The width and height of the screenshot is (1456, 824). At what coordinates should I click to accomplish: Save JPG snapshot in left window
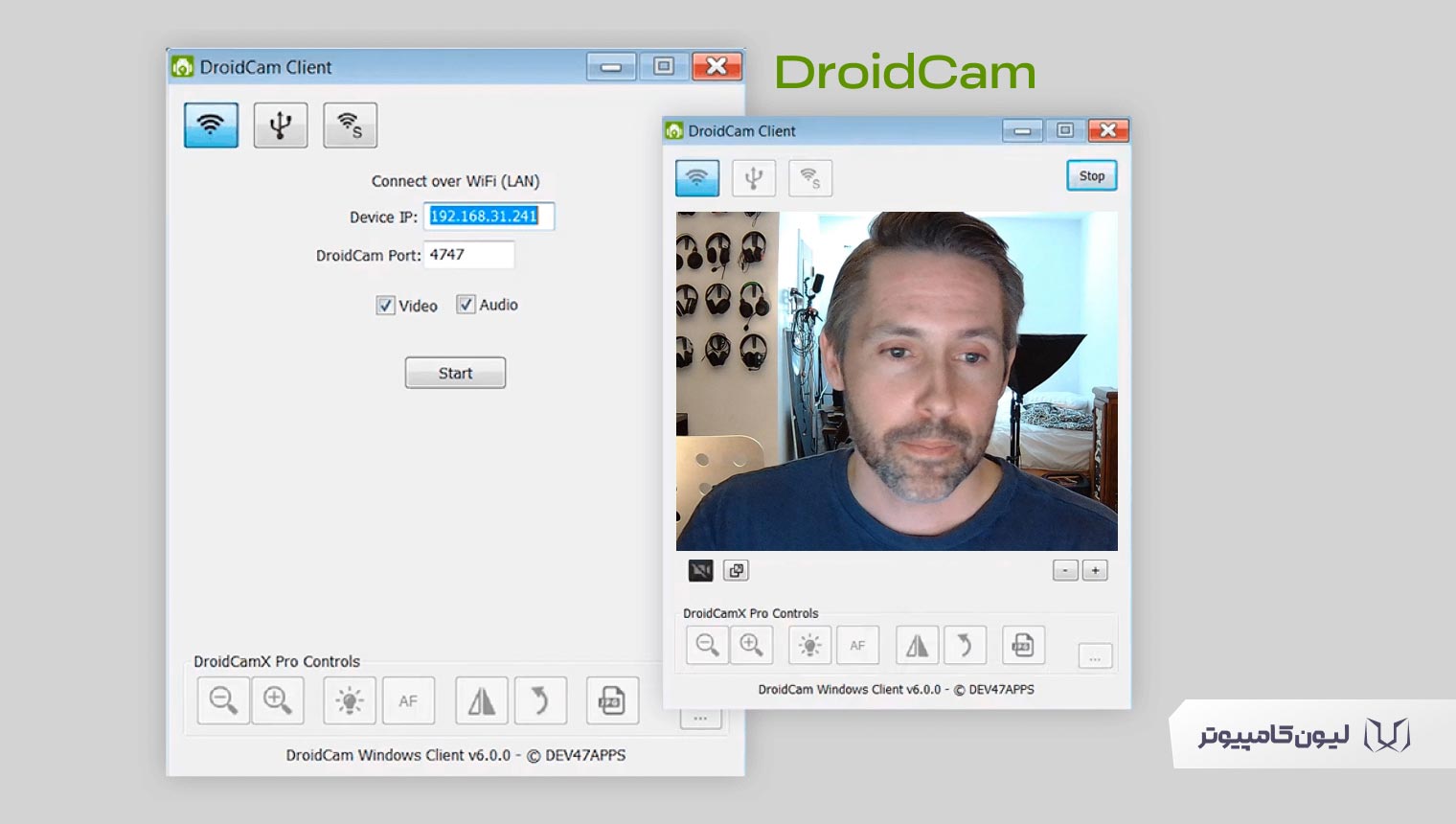612,700
